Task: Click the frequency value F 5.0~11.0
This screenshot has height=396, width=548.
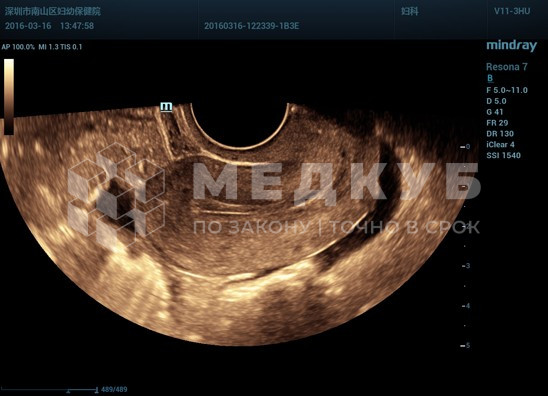Action: (x=507, y=90)
